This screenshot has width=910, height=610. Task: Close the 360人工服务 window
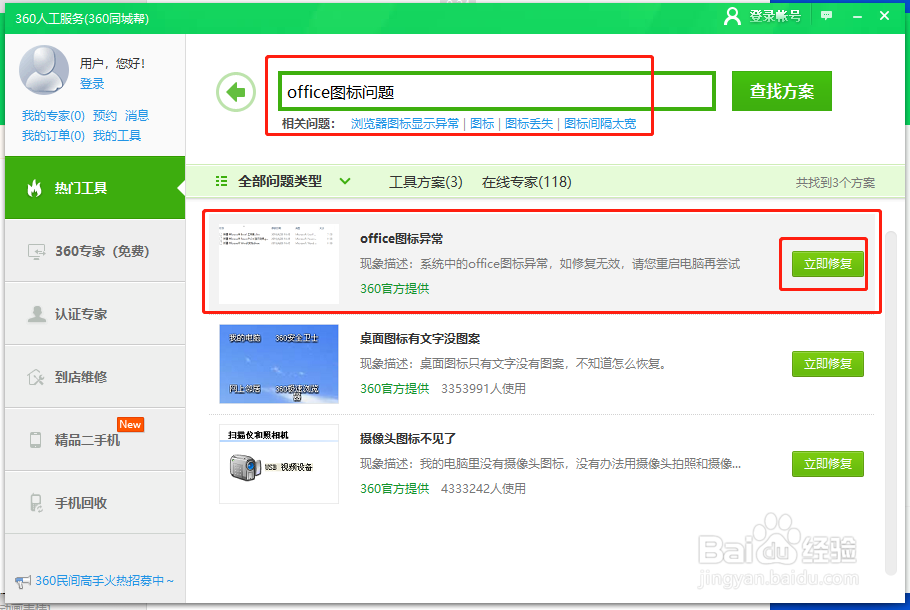(884, 16)
